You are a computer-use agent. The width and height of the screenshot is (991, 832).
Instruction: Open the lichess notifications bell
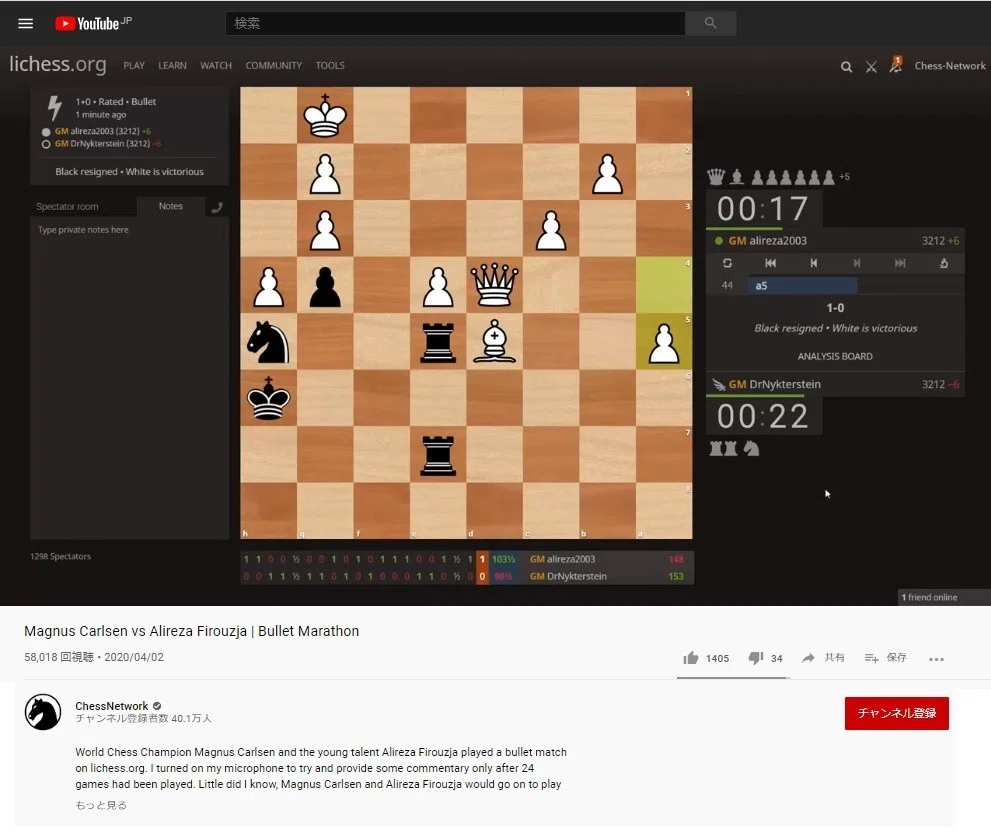click(896, 64)
